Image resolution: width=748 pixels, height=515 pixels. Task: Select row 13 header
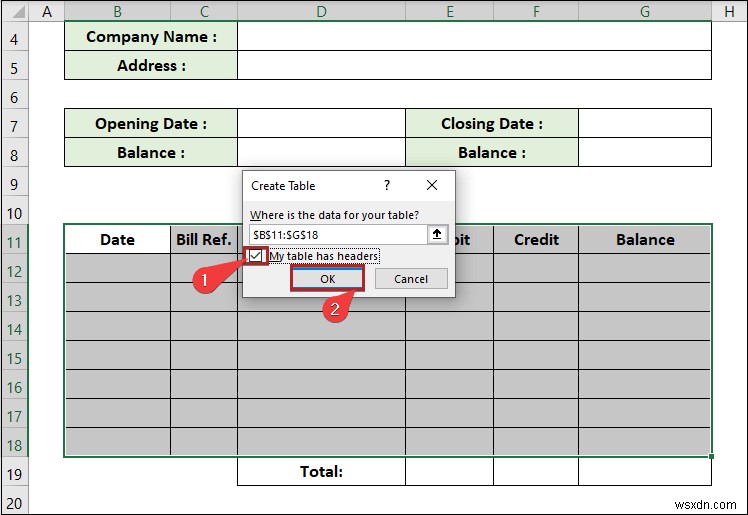tap(14, 300)
